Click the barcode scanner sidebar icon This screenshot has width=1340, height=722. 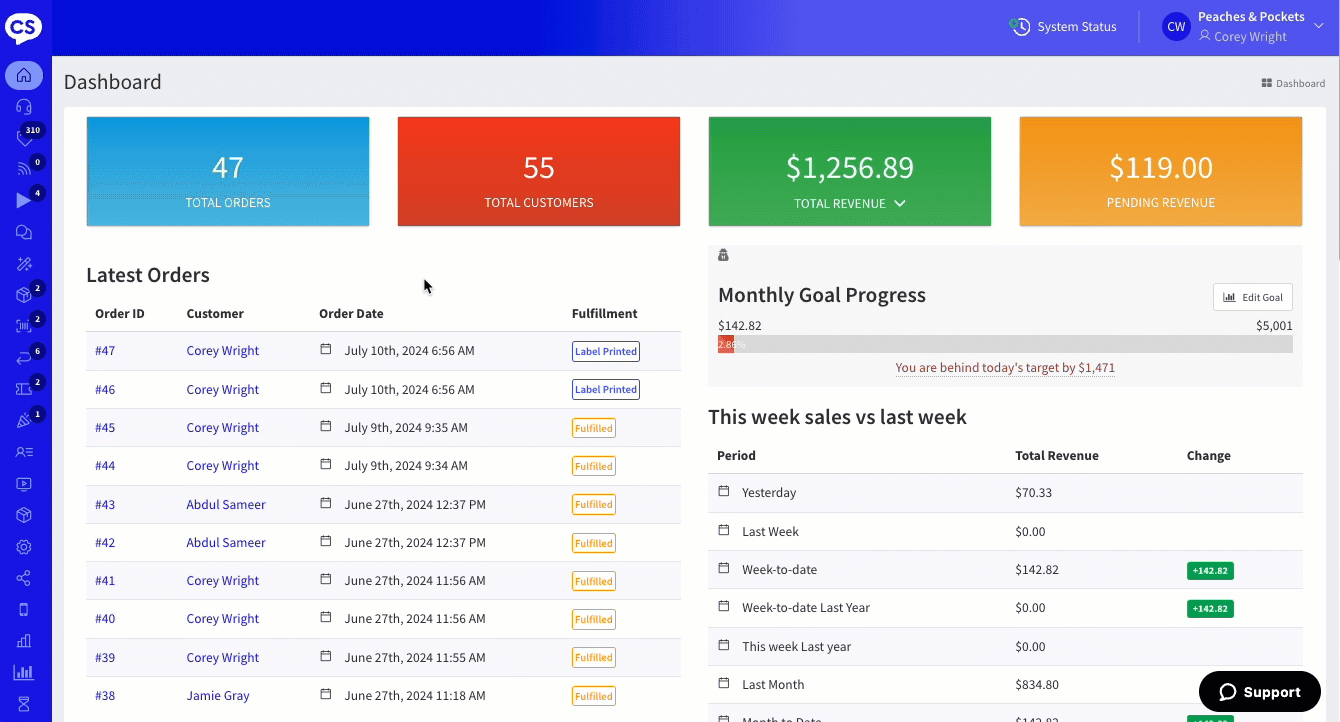[24, 326]
